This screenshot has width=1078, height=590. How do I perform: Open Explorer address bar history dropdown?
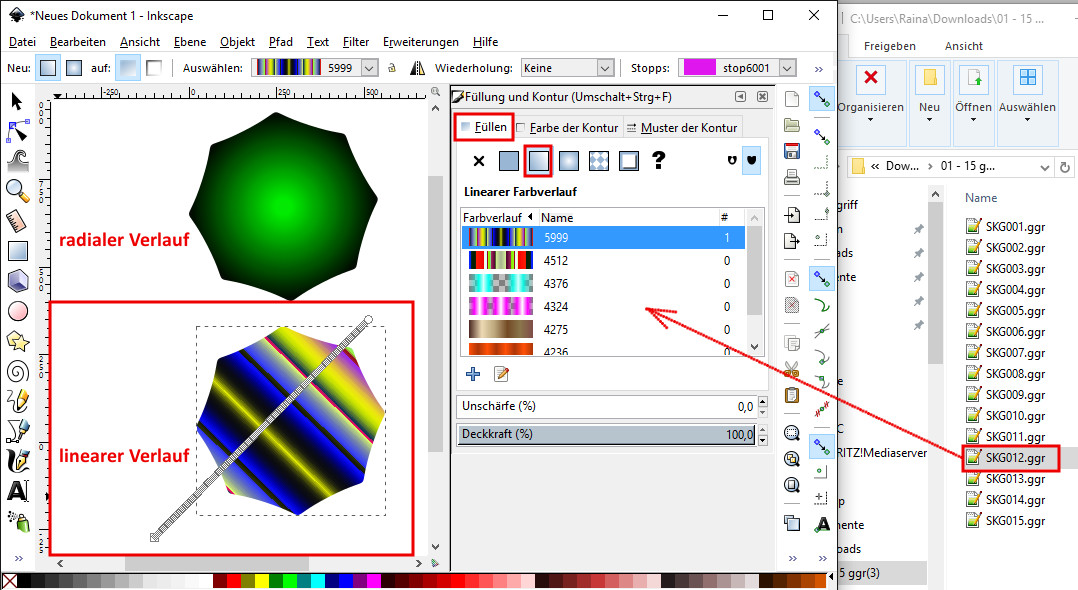[1044, 167]
